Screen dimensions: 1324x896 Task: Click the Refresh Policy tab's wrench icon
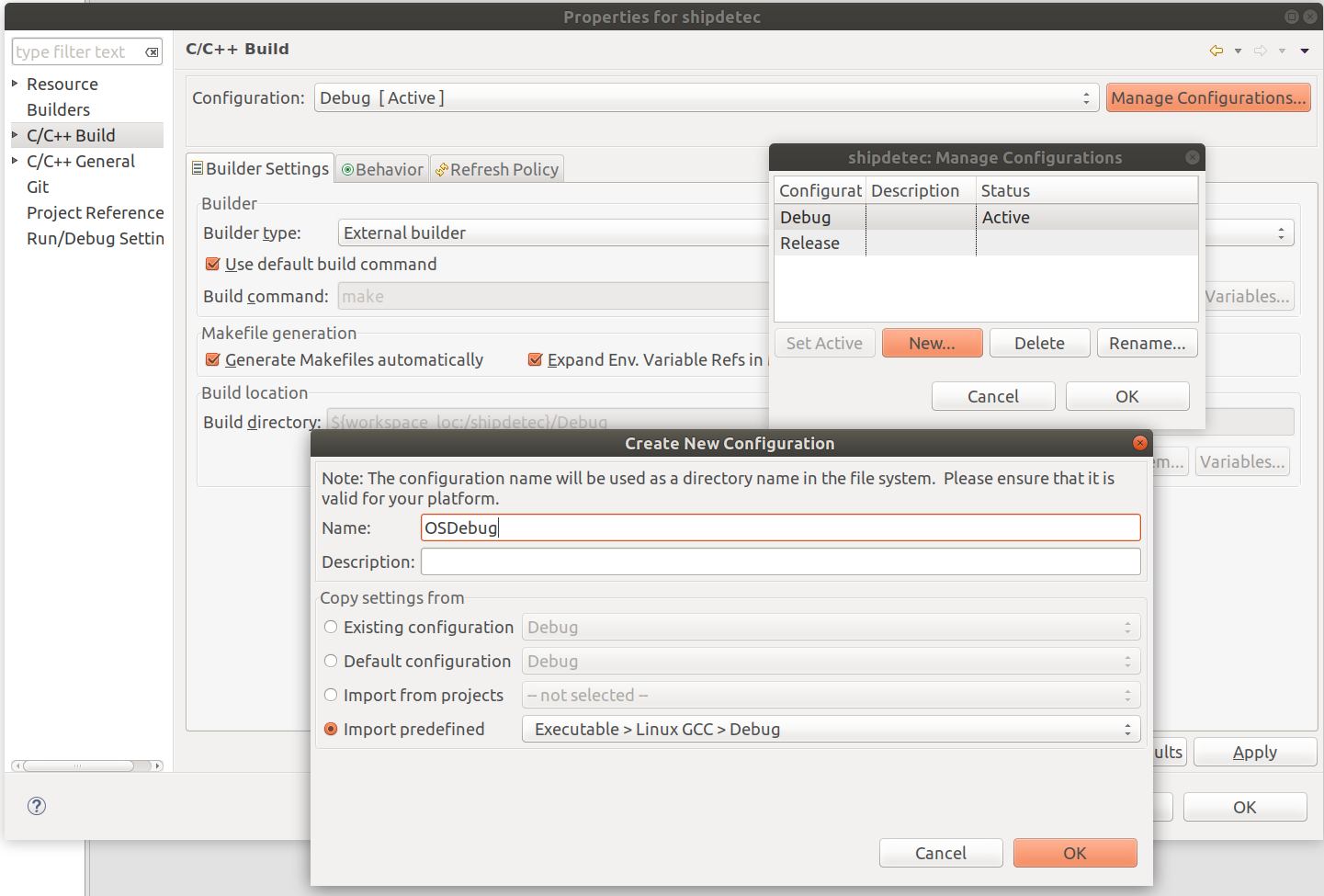click(x=442, y=168)
